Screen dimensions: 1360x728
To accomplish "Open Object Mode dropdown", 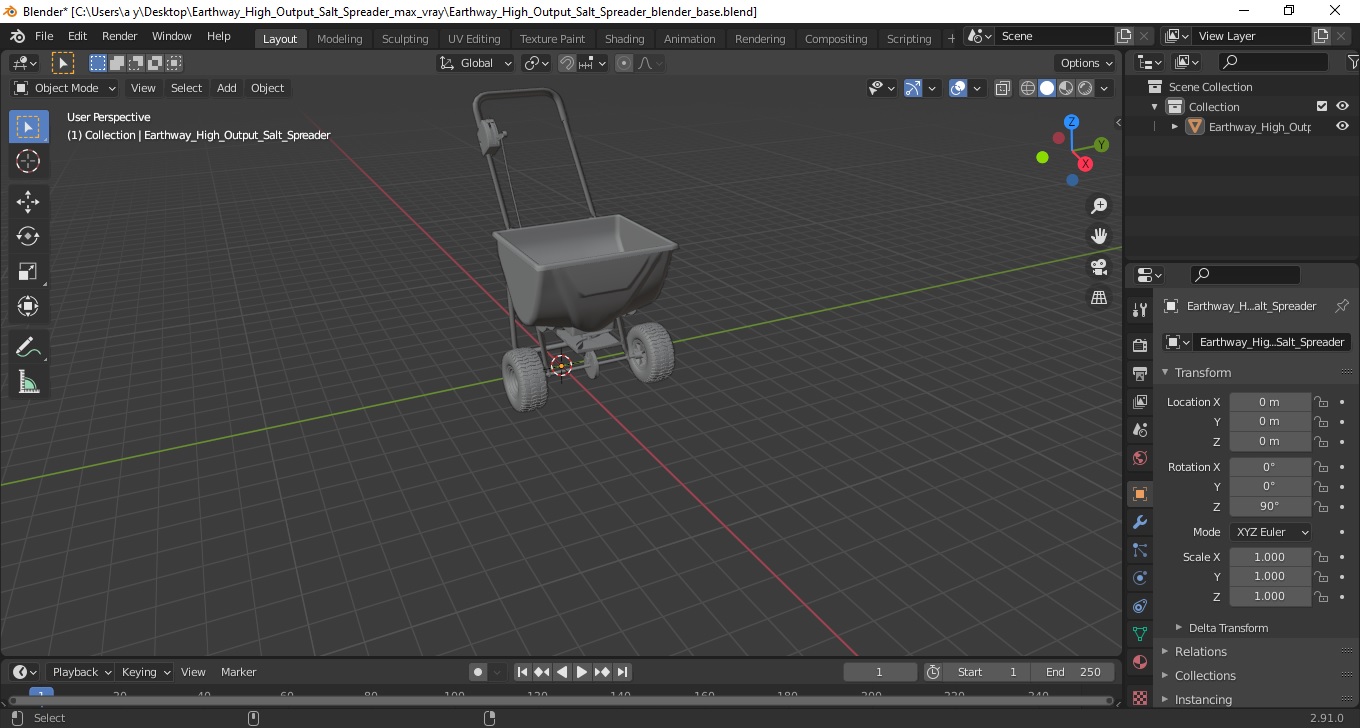I will [65, 88].
